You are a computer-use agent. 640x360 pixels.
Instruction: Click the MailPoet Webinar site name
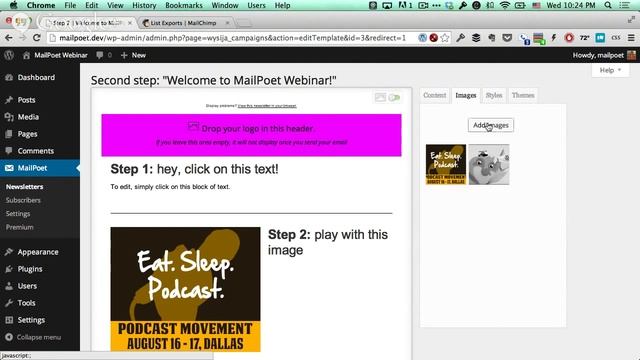point(60,55)
